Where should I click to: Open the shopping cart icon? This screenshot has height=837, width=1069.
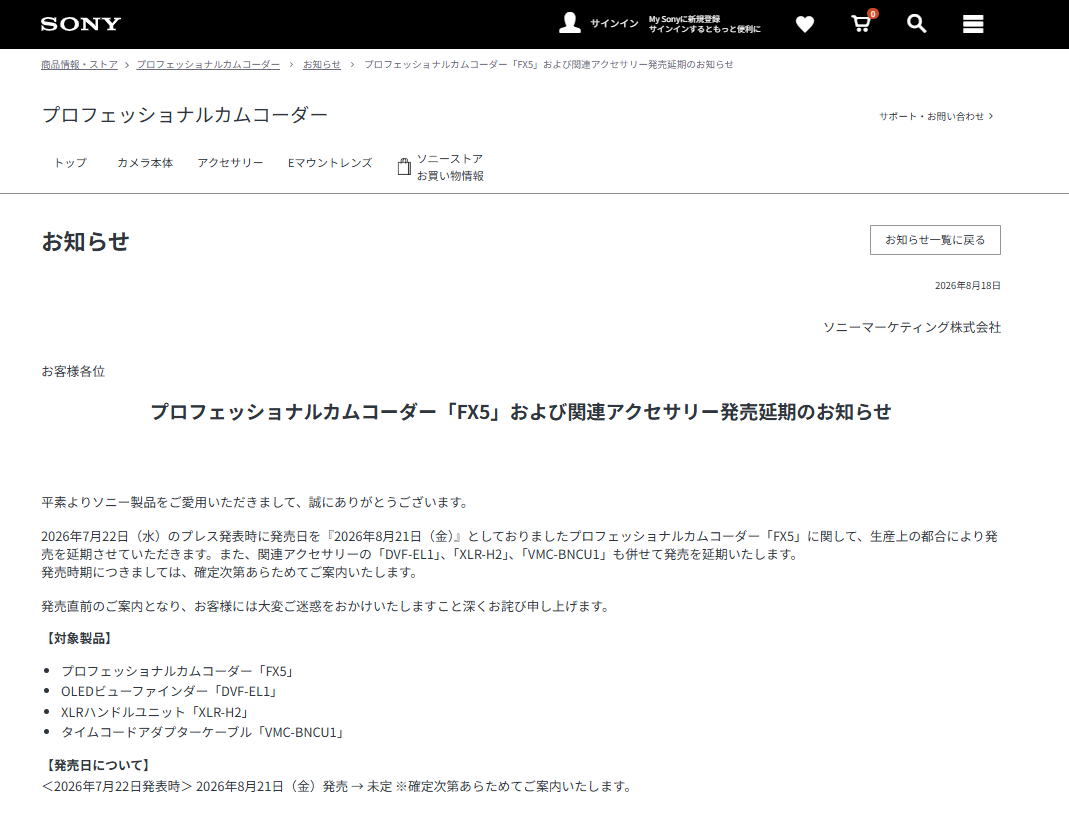tap(862, 24)
